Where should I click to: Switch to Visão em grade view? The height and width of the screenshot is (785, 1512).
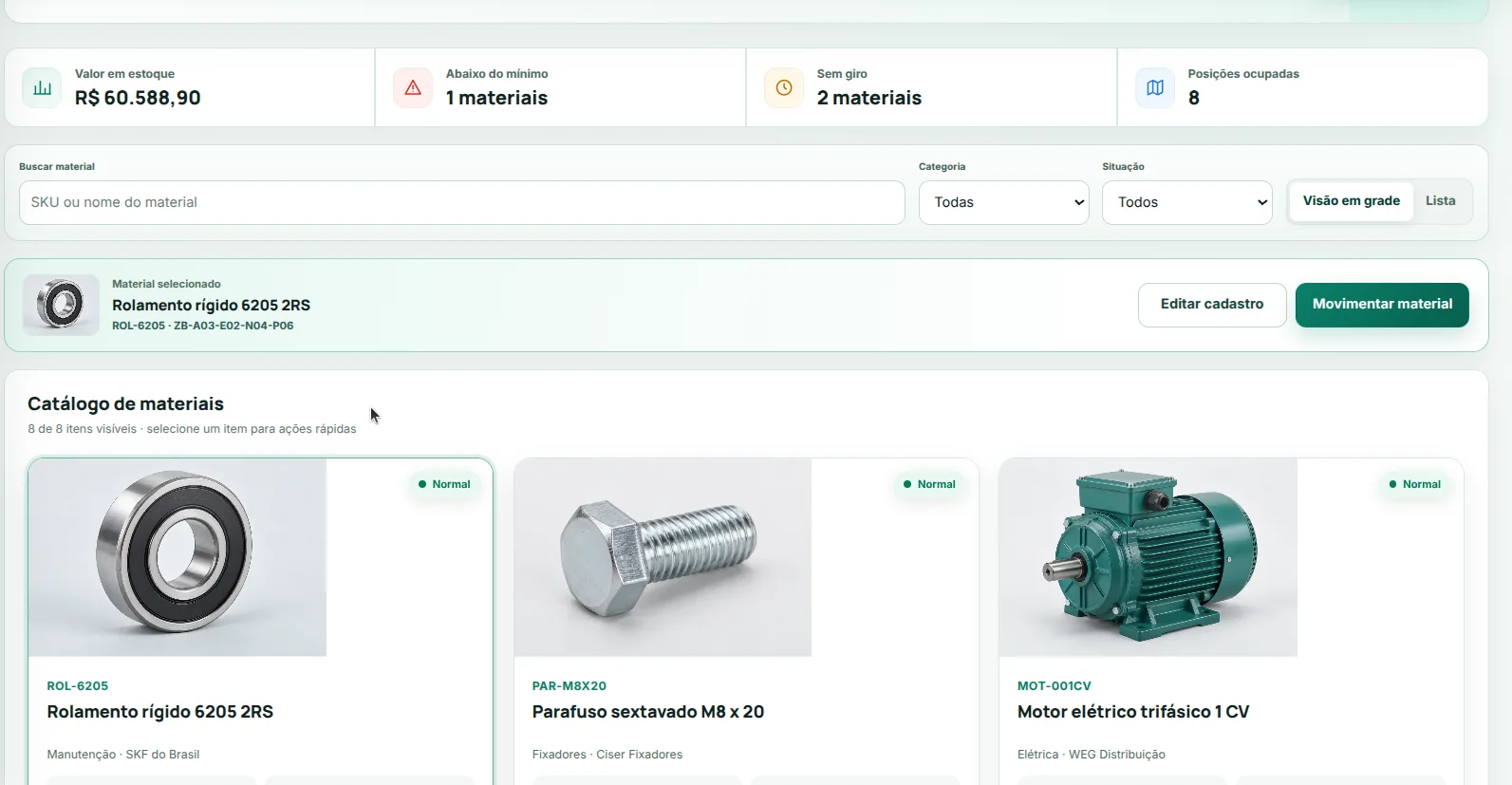[x=1352, y=201]
